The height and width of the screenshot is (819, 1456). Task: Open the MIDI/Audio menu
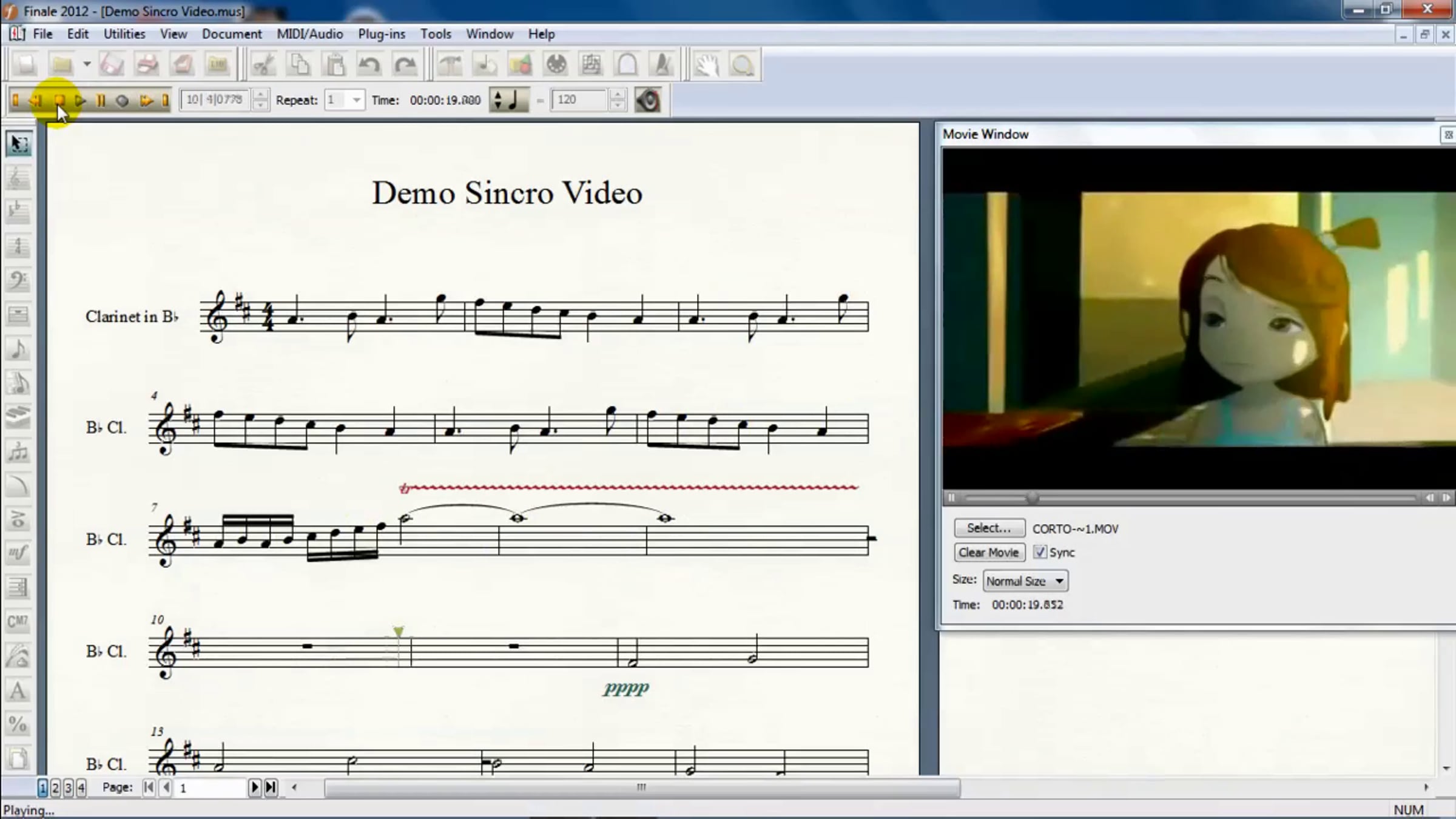[x=309, y=34]
